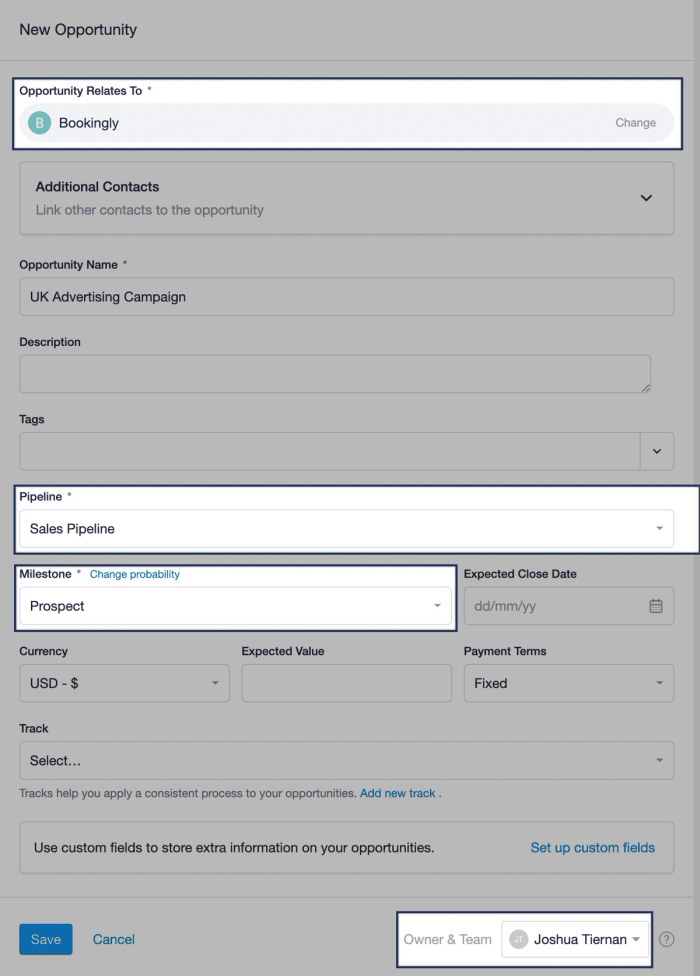
Task: Click the Change probability link
Action: click(134, 574)
